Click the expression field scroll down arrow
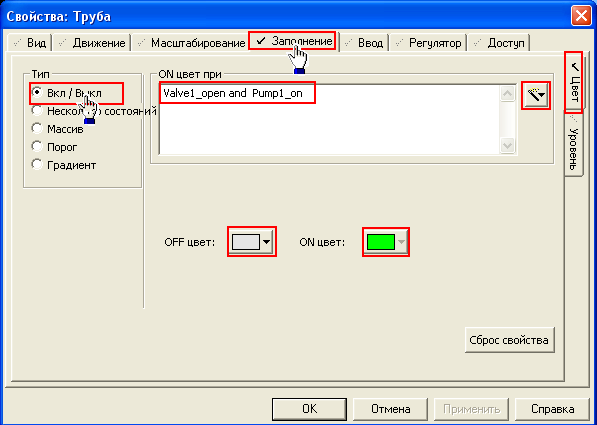 508,145
